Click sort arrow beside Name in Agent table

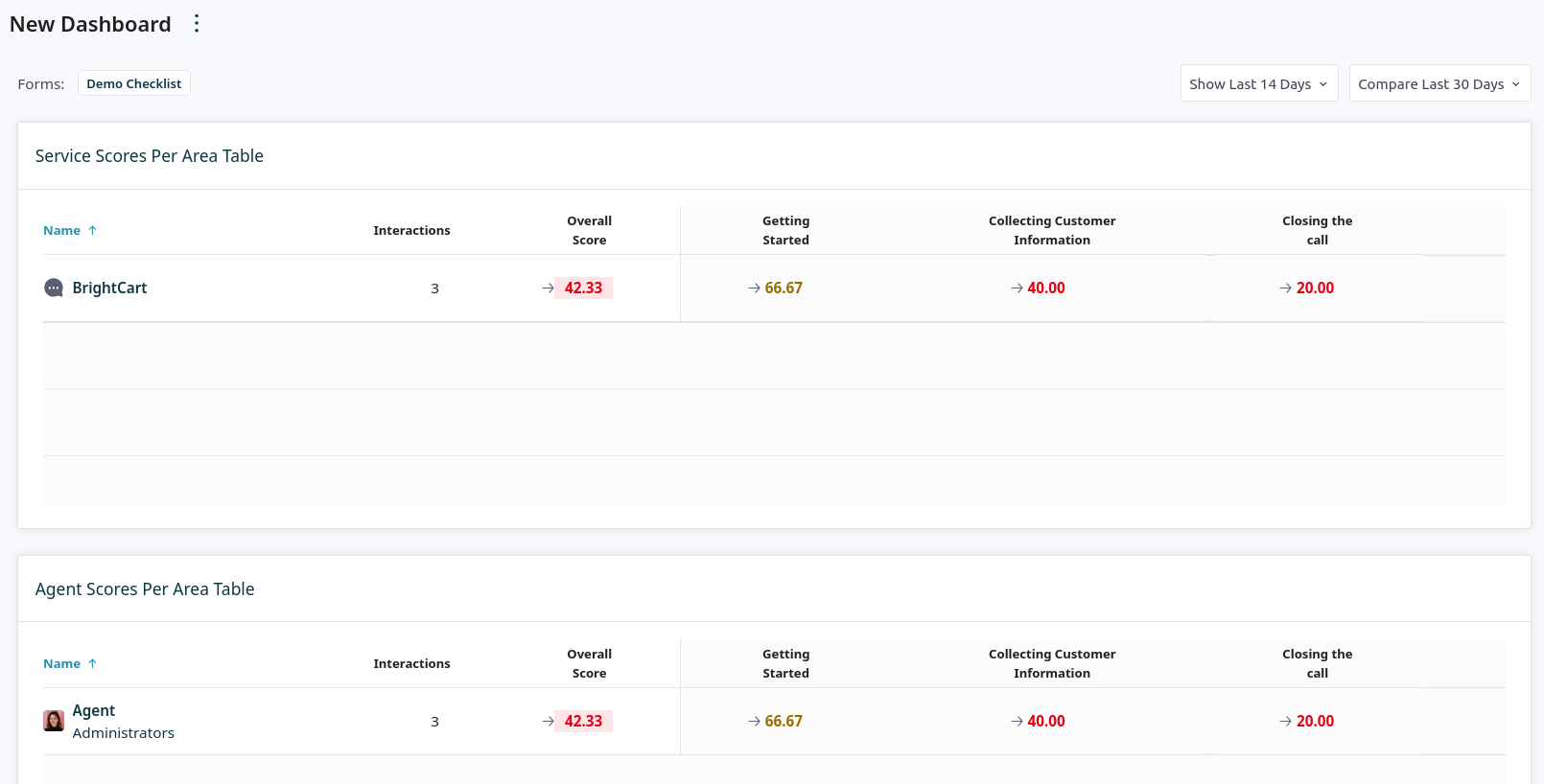(x=93, y=664)
